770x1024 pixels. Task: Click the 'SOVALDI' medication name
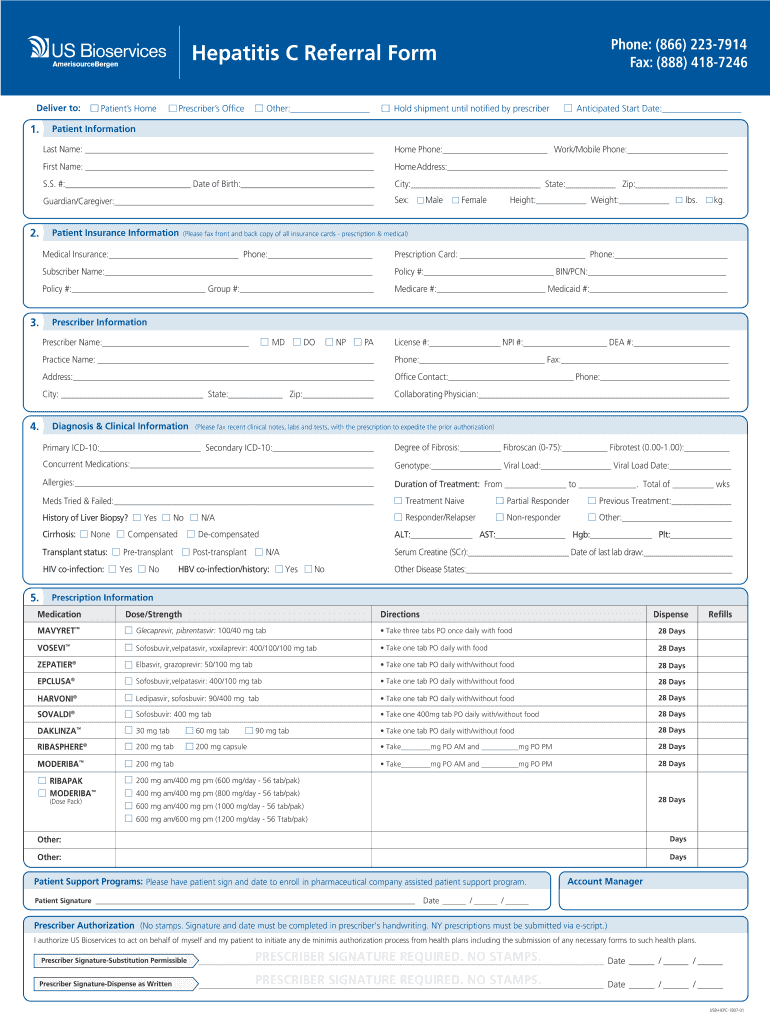56,714
